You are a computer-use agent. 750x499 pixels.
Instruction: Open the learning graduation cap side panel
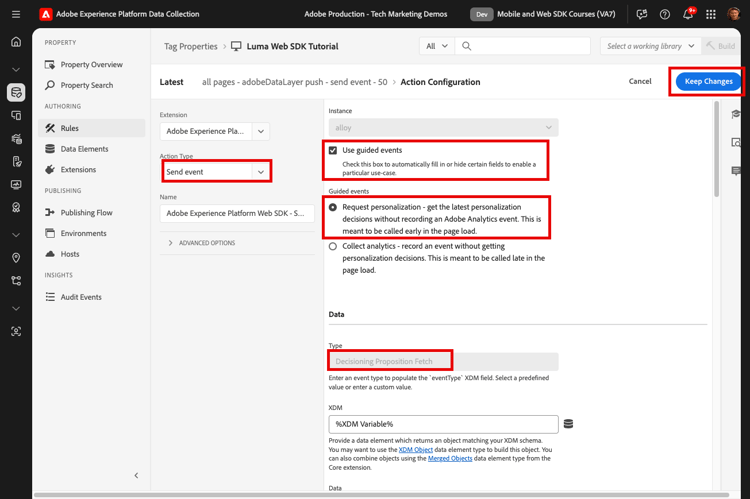[736, 114]
